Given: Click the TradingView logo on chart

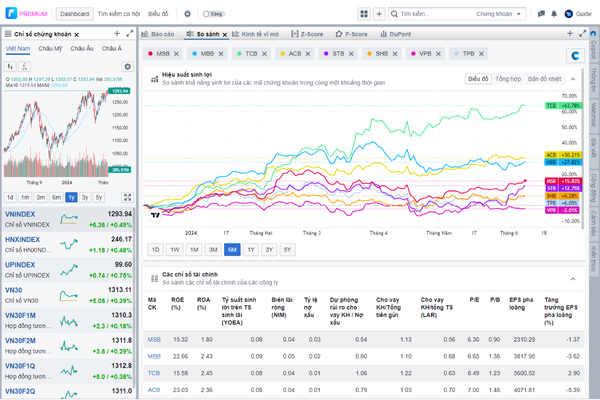Looking at the screenshot, I should 155,216.
